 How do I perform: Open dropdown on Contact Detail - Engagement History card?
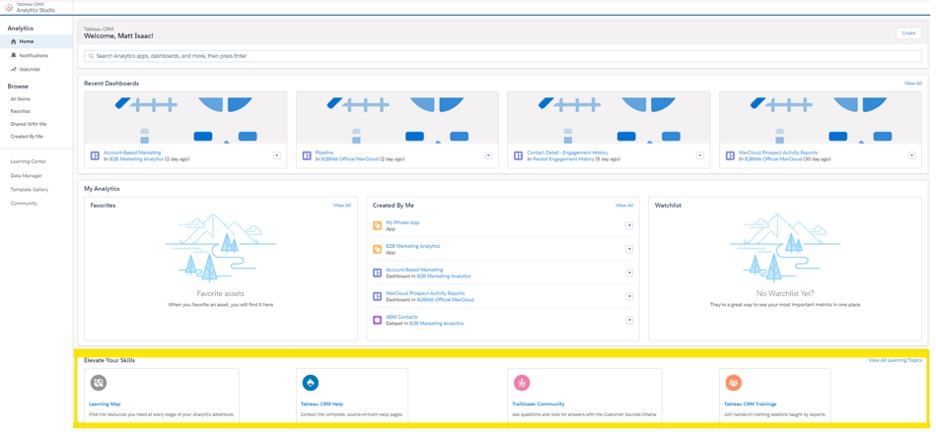[x=700, y=156]
